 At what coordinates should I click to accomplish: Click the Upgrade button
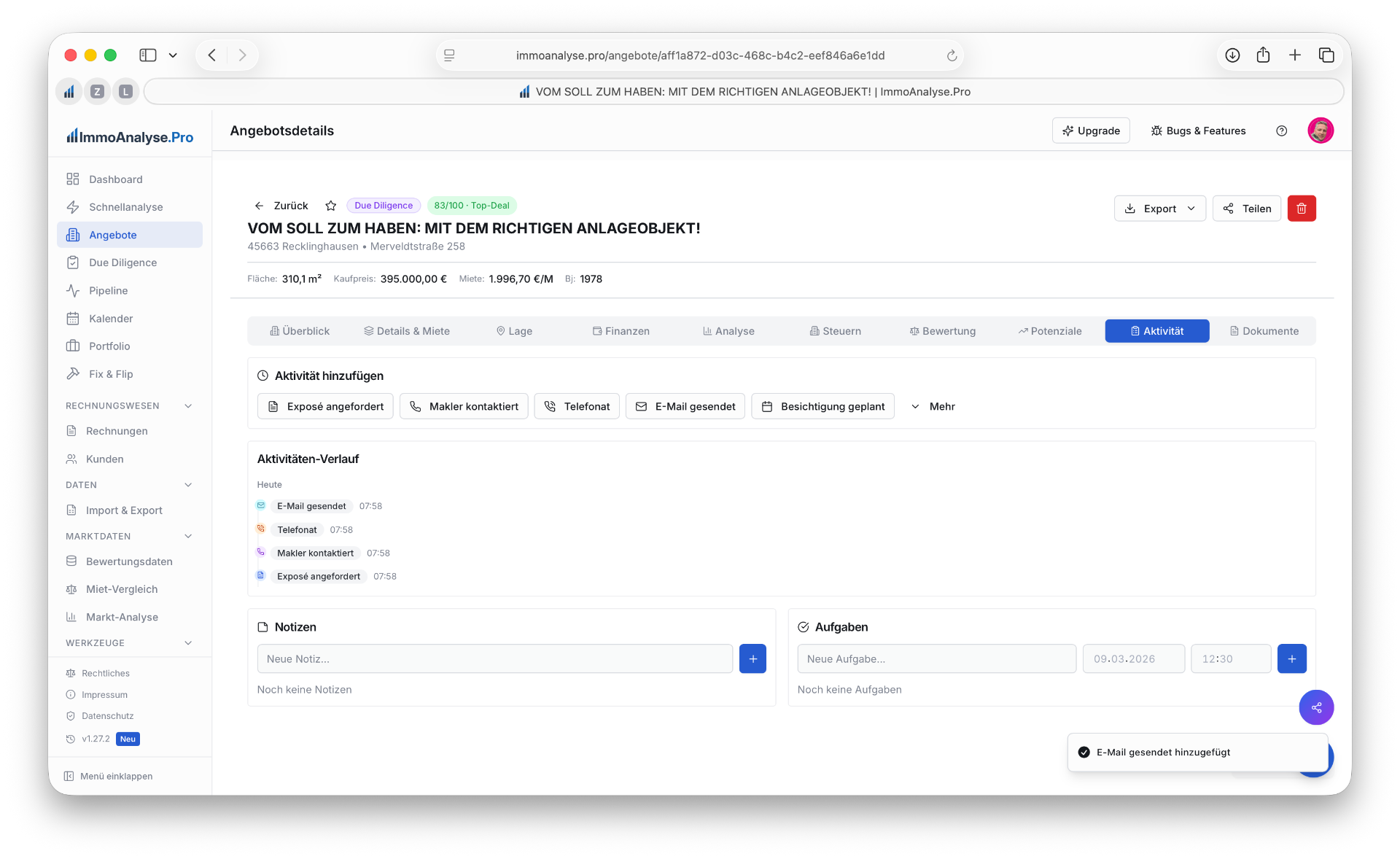[x=1091, y=131]
